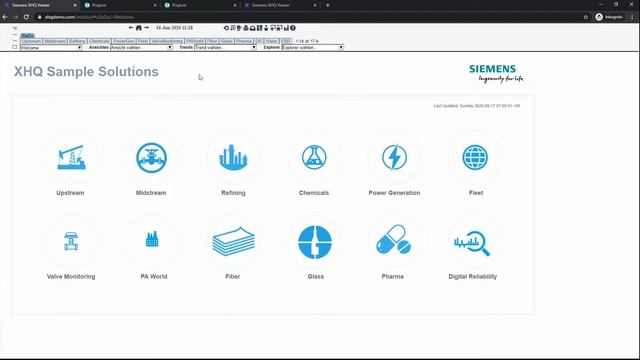The image size is (640, 360).
Task: Click the toolbar date and time display
Action: [x=174, y=28]
